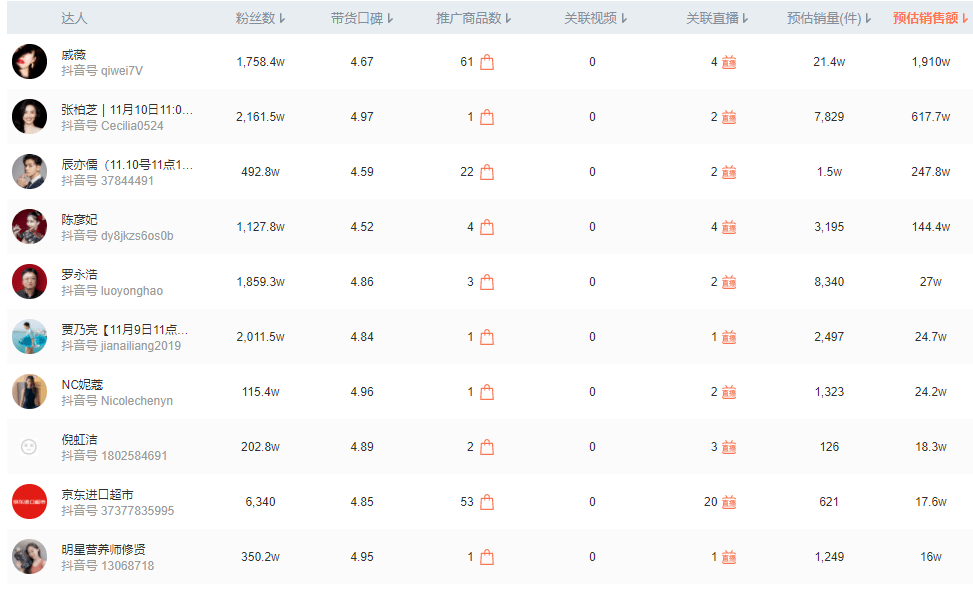Image resolution: width=973 pixels, height=593 pixels.
Task: Click shopping bag icon in 辰亦儒 row
Action: [487, 172]
